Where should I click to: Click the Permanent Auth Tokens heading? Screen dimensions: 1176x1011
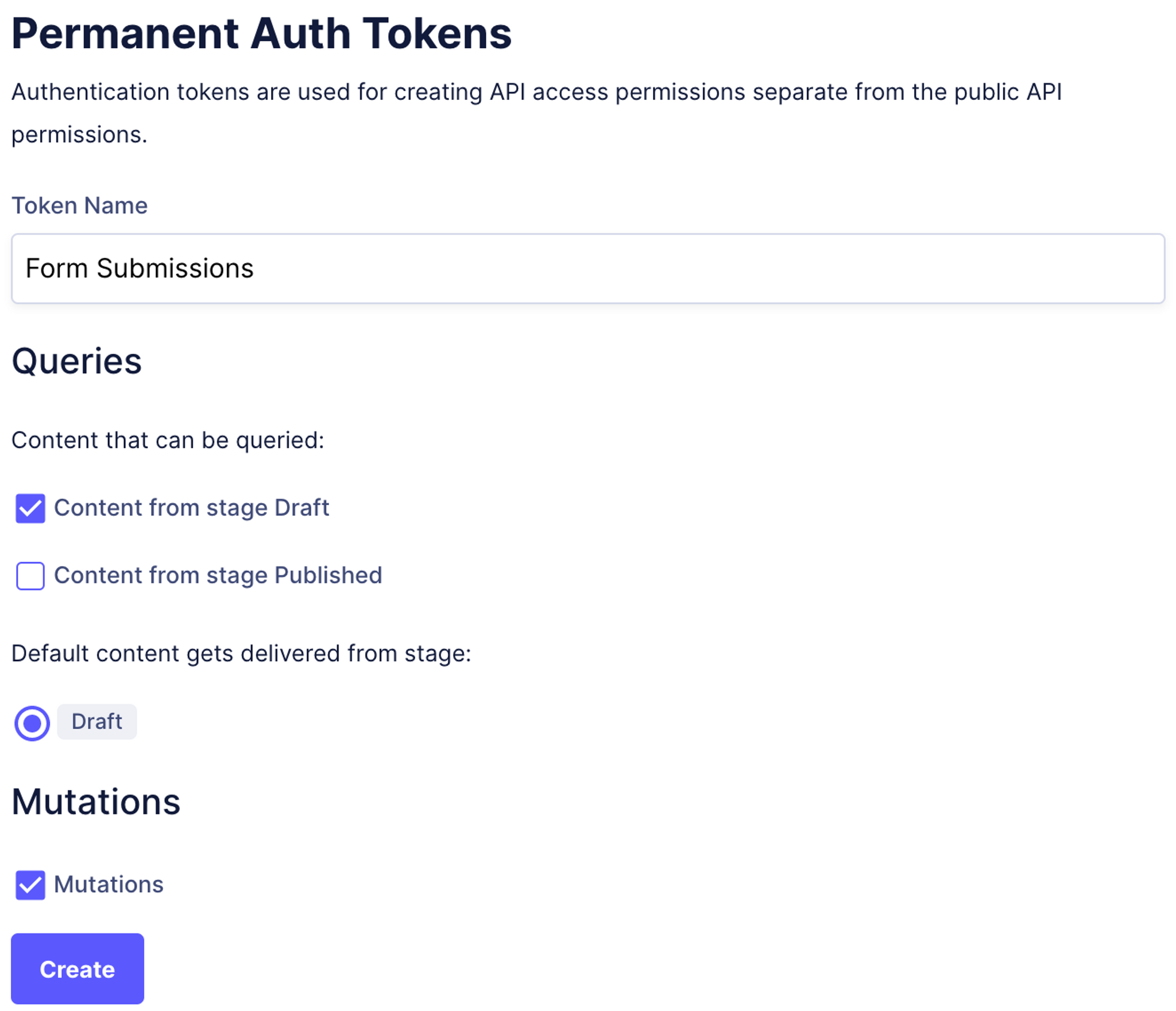(x=262, y=33)
